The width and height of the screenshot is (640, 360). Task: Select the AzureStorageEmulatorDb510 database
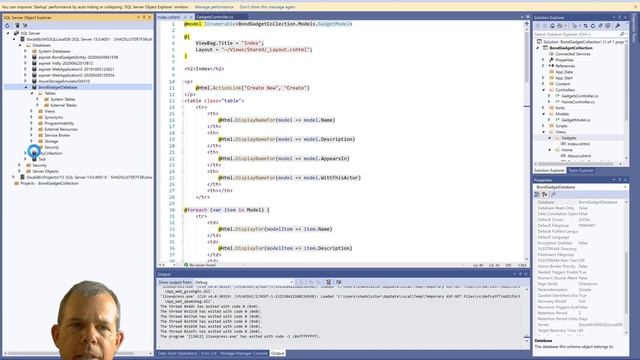[64, 81]
